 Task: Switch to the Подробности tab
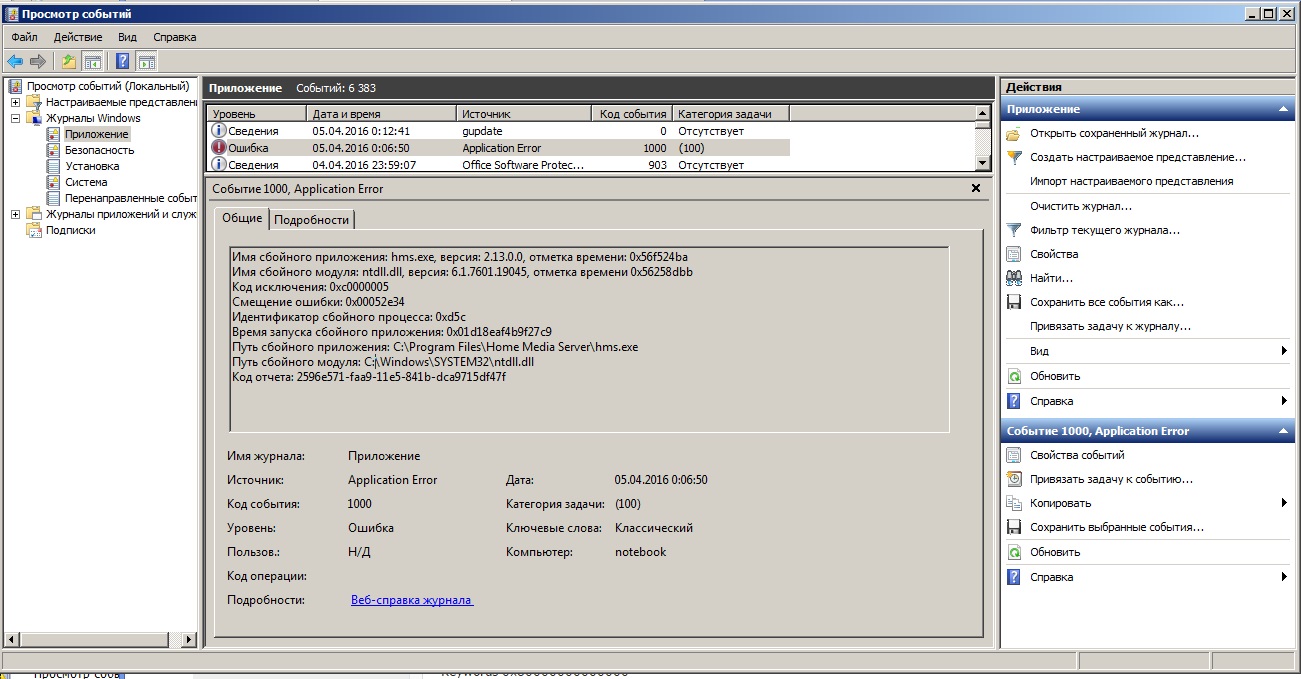click(311, 220)
